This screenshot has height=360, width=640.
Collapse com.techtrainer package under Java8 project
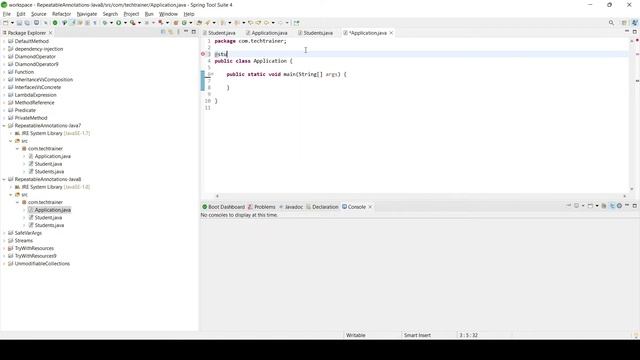click(x=18, y=202)
